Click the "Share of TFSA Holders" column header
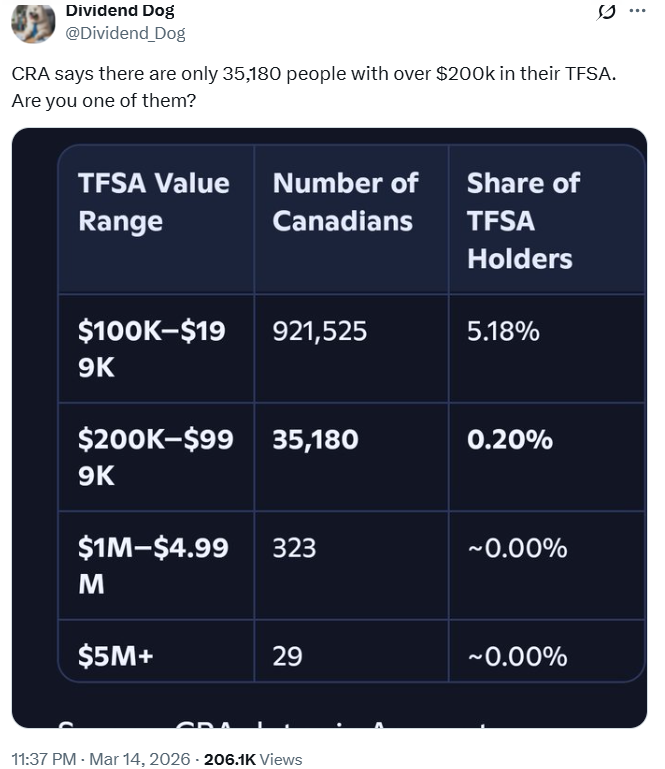 coord(523,220)
